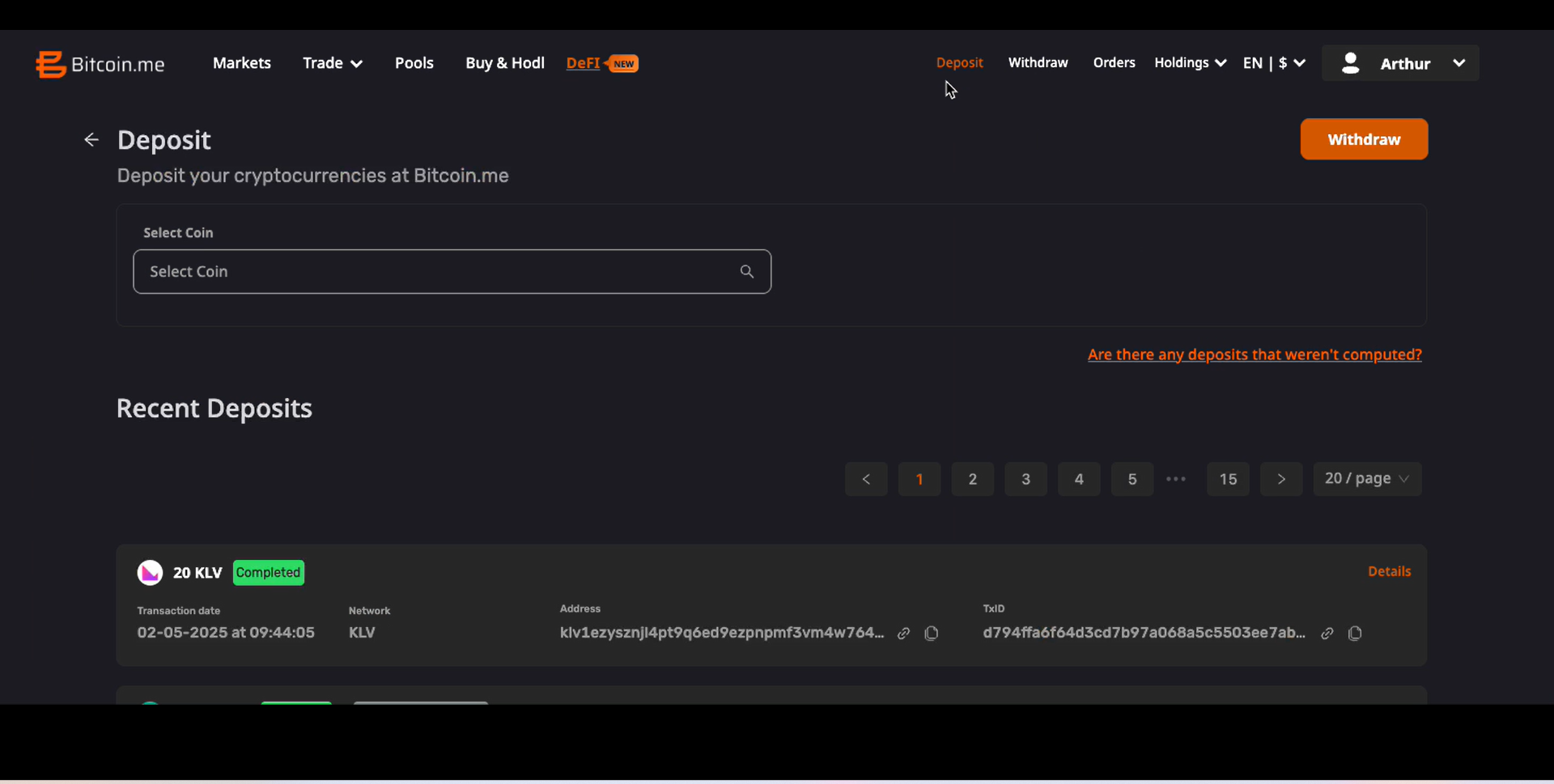Open the KLV address link icon

pyautogui.click(x=904, y=634)
